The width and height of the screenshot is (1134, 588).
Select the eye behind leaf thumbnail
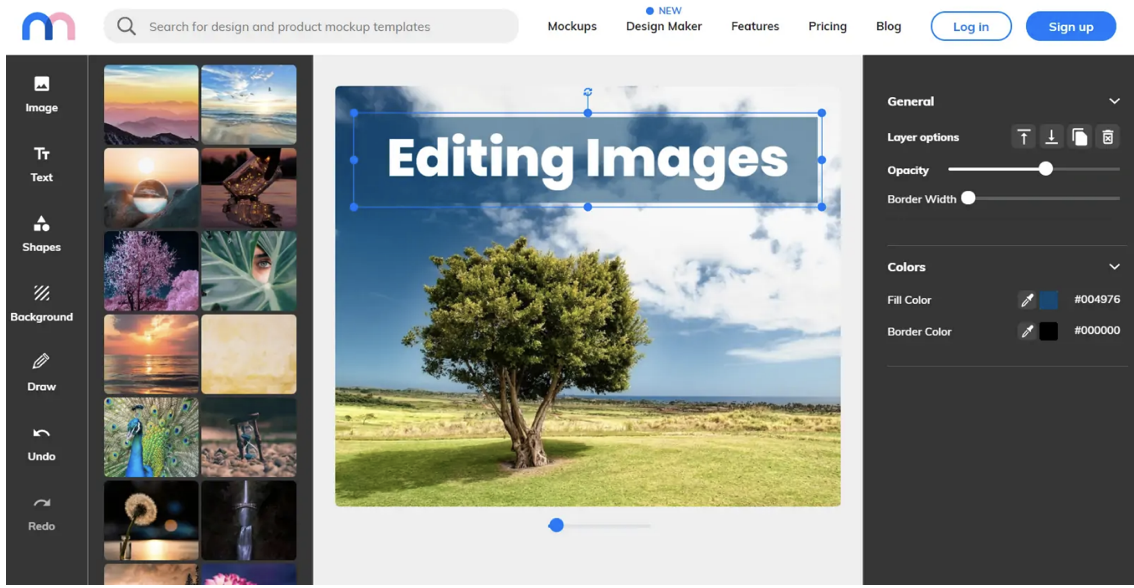coord(249,271)
